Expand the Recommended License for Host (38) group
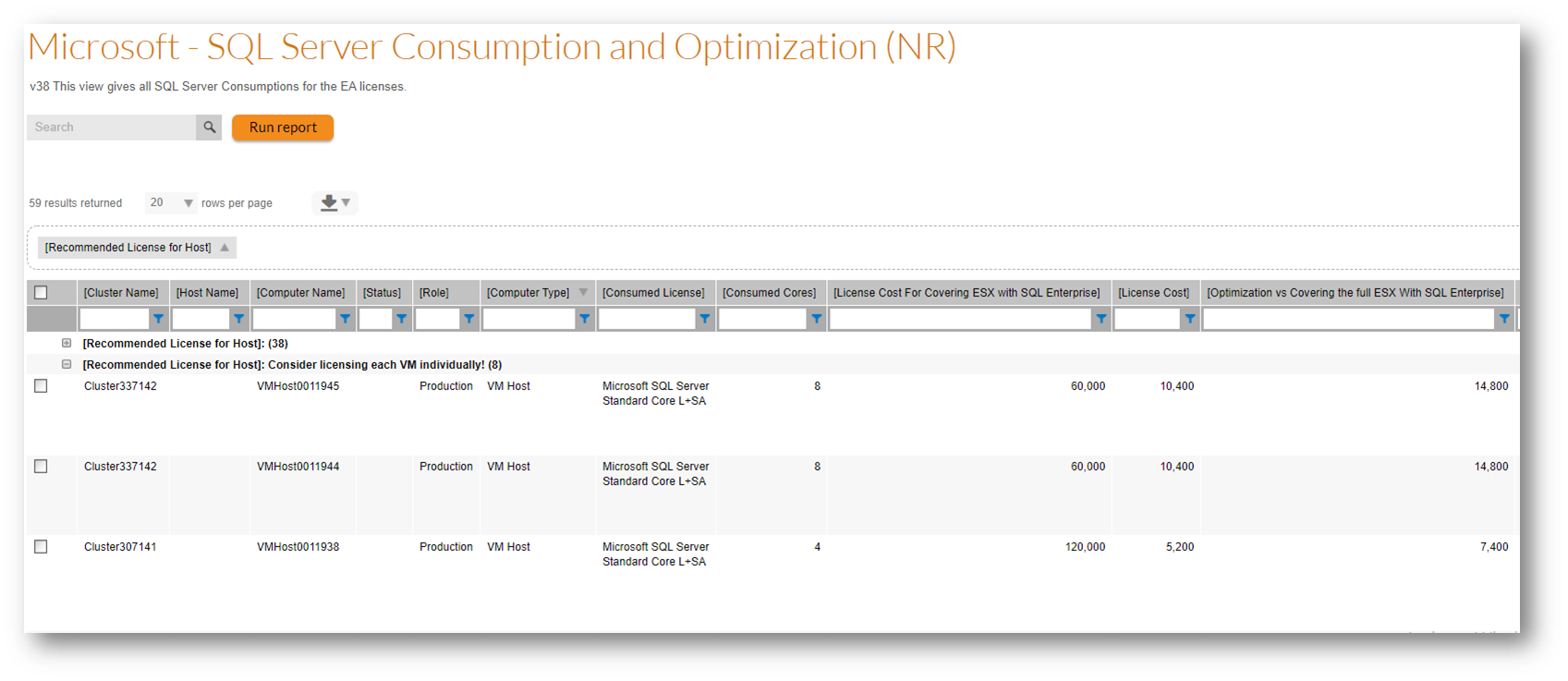 67,343
